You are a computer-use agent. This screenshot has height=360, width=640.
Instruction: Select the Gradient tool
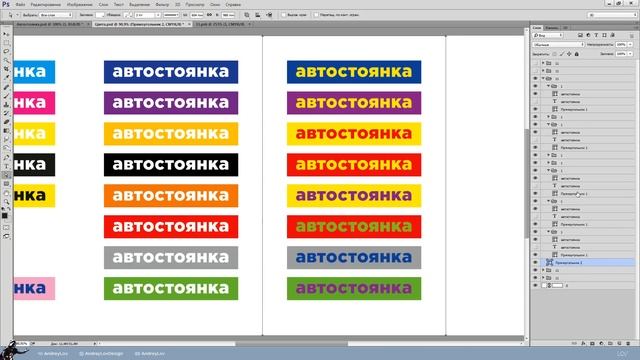(6, 131)
